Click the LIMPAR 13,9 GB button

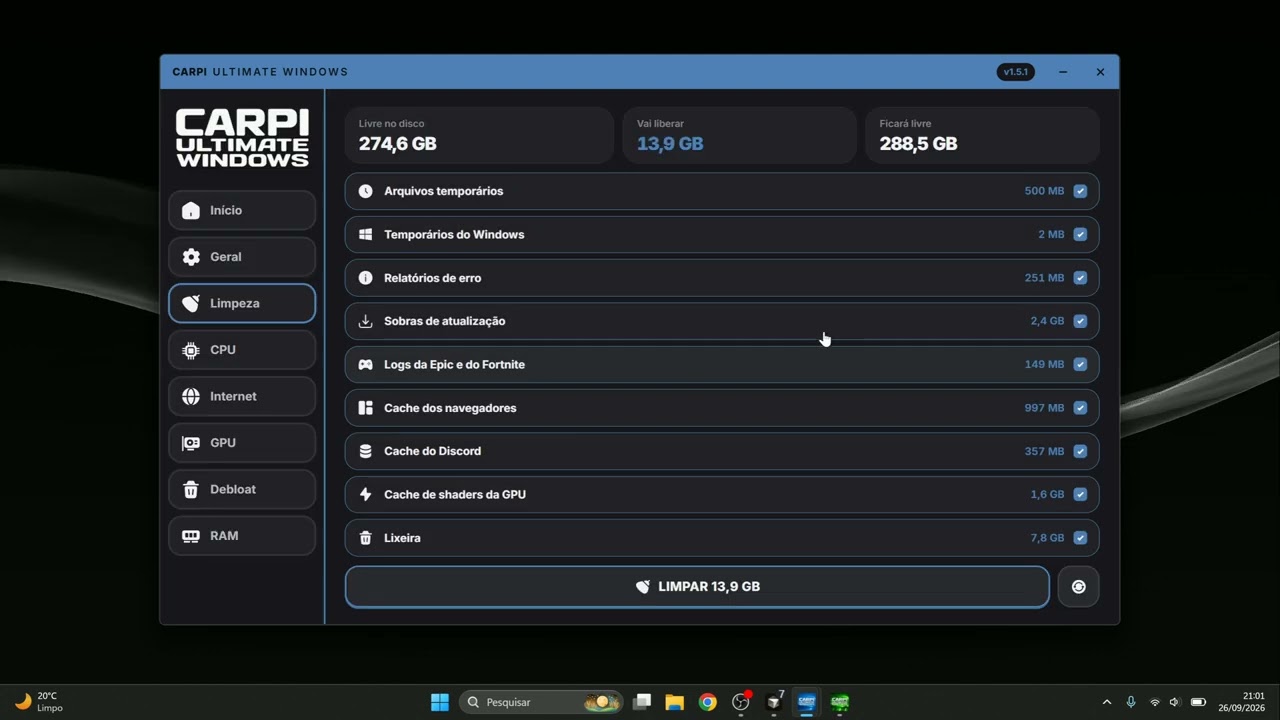point(697,587)
